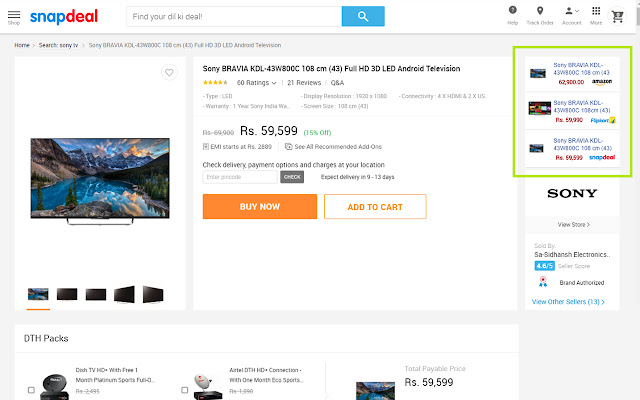Viewport: 640px width, 400px height.
Task: Open Track Order location icon
Action: click(x=540, y=11)
